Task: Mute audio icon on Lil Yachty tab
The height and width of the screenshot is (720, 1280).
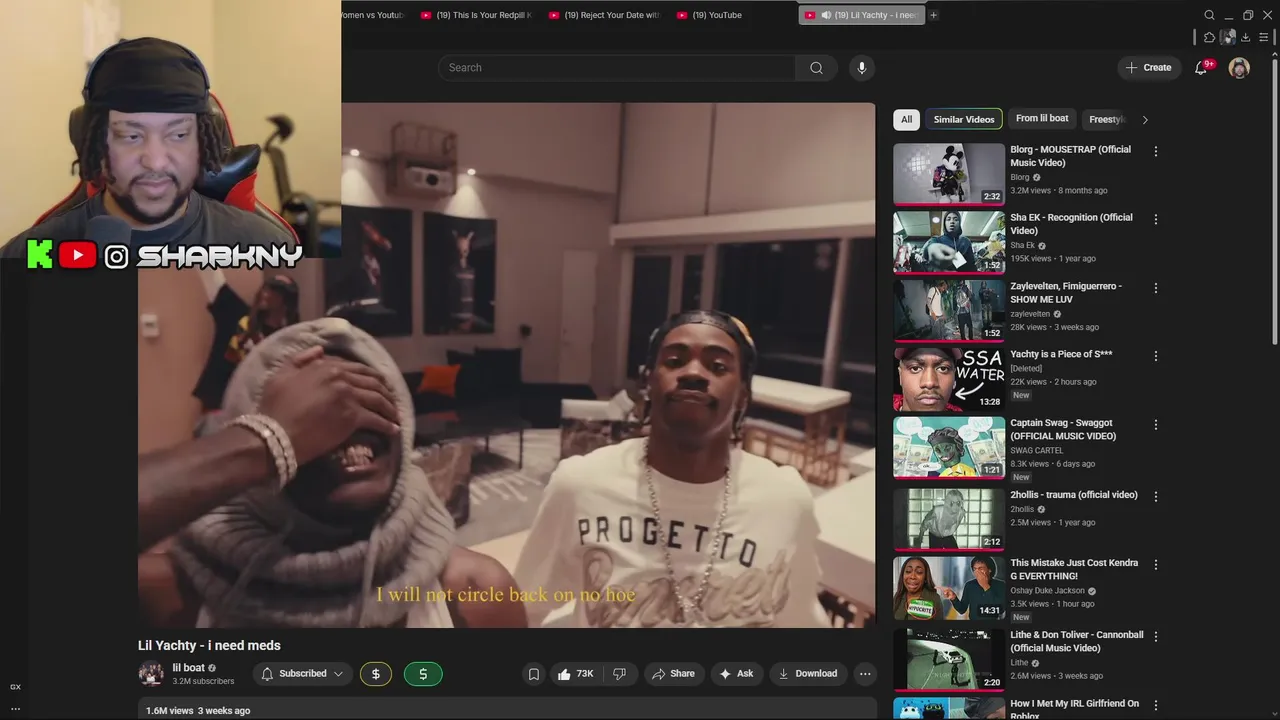Action: pyautogui.click(x=826, y=15)
